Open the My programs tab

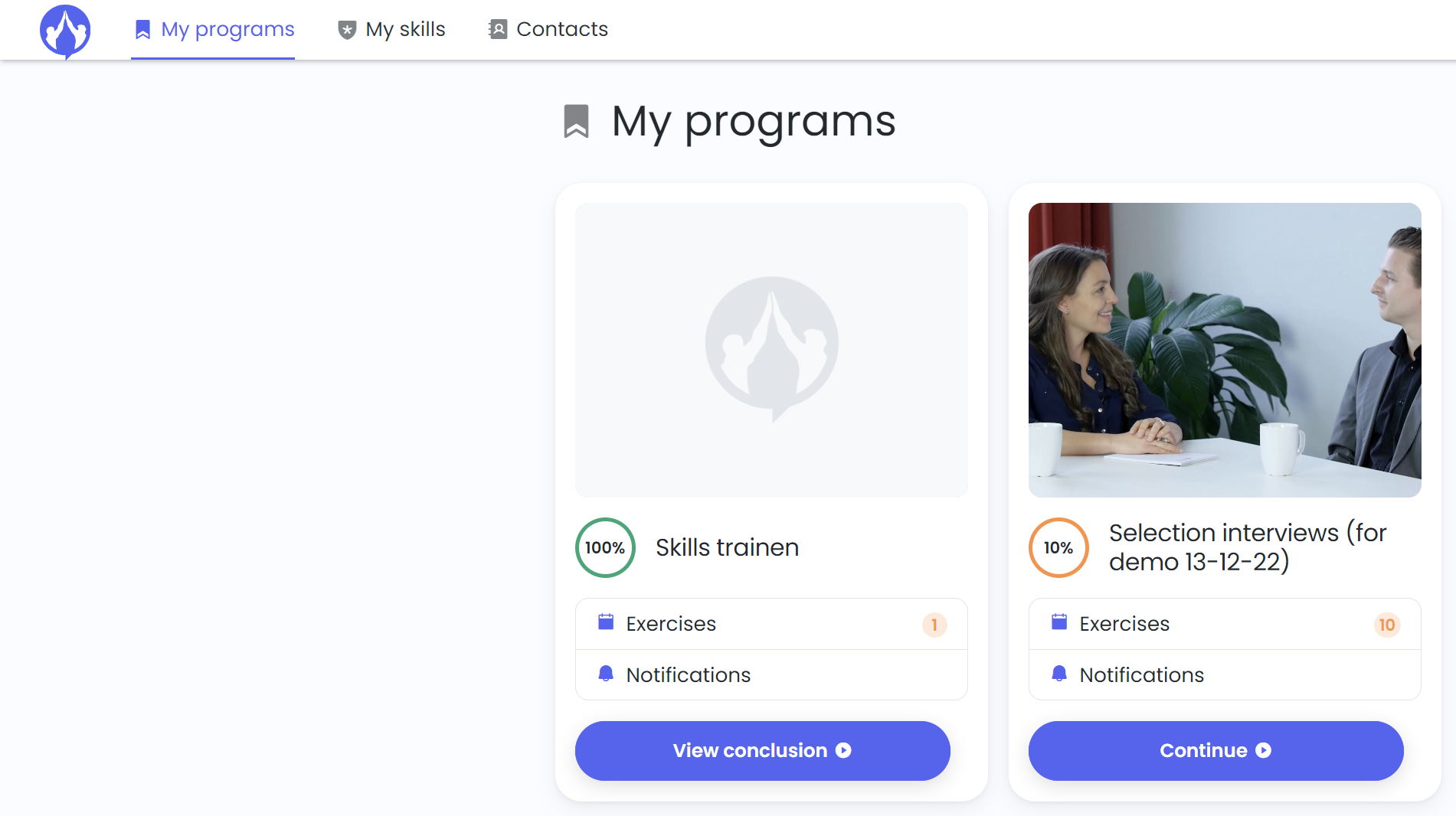[x=213, y=30]
